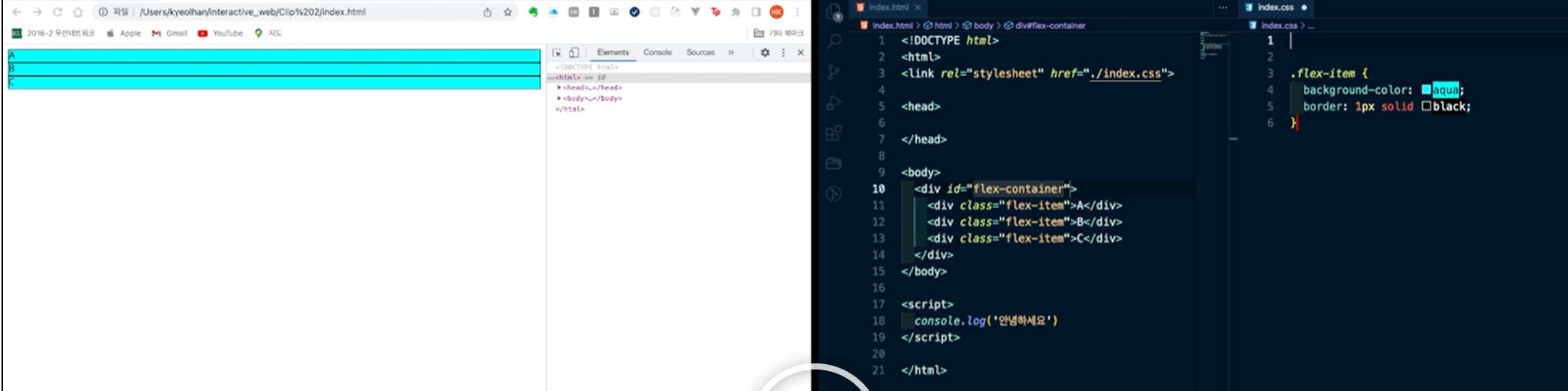Open the Apple bookmark
This screenshot has width=1568, height=391.
pos(124,33)
